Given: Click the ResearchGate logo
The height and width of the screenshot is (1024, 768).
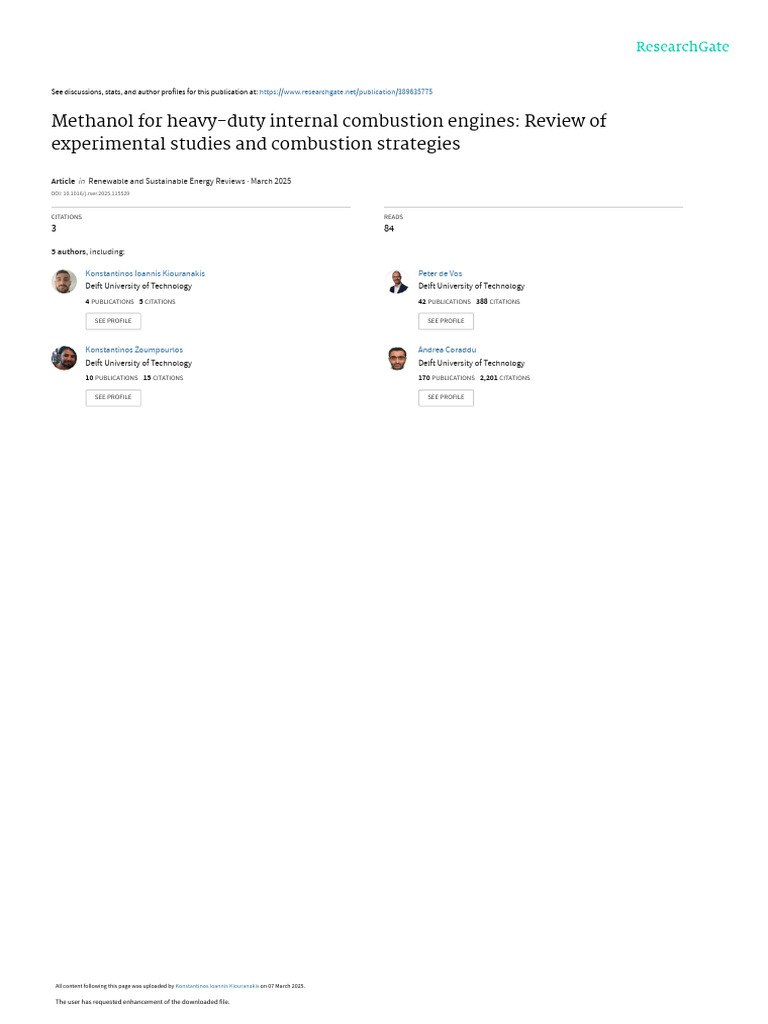Looking at the screenshot, I should (682, 47).
